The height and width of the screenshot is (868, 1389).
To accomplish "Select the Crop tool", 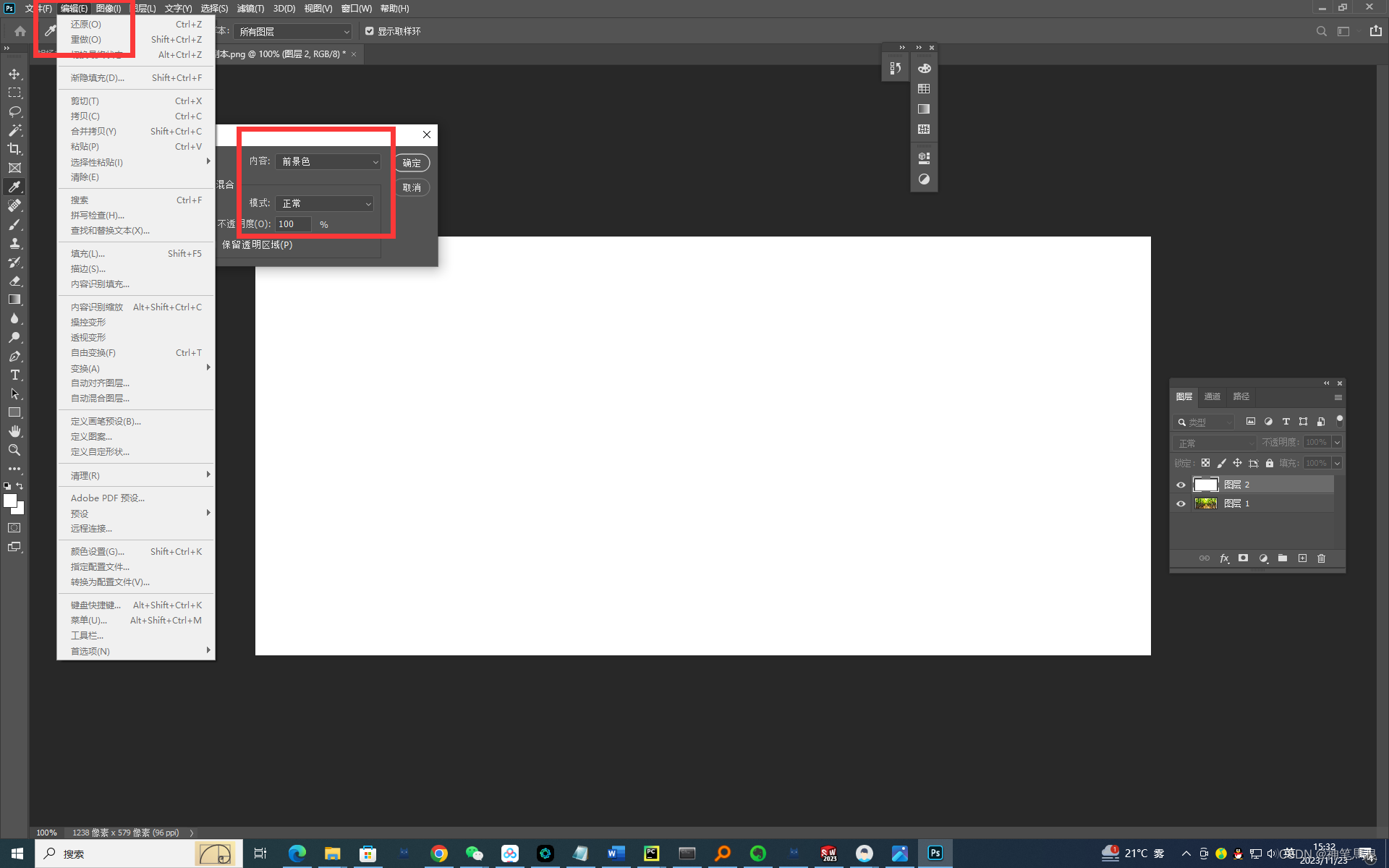I will [x=14, y=149].
